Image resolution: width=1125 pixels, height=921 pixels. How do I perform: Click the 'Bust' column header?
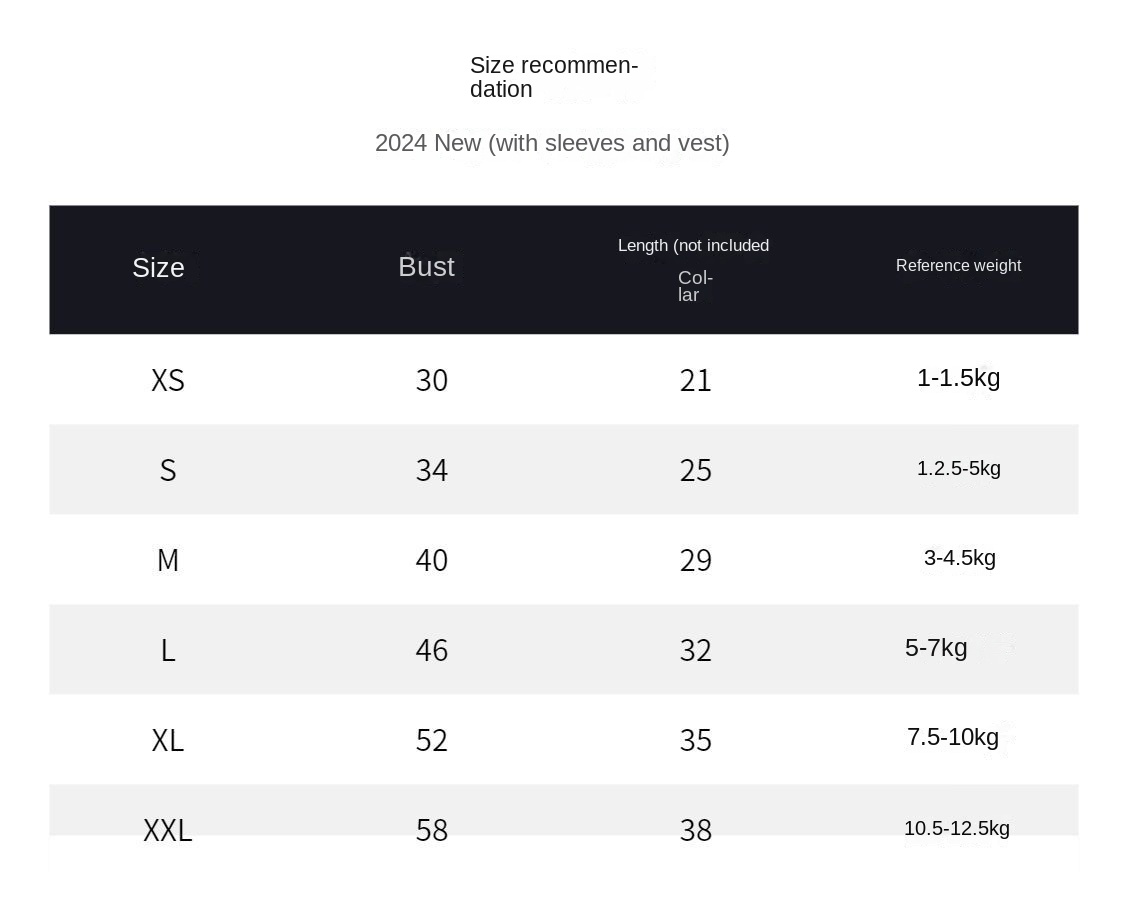[426, 267]
